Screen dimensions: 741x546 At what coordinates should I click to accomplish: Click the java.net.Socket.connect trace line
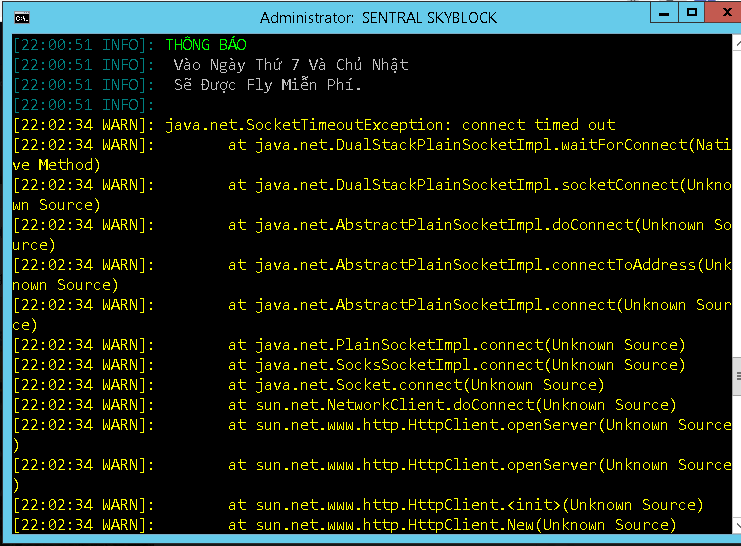(x=416, y=385)
